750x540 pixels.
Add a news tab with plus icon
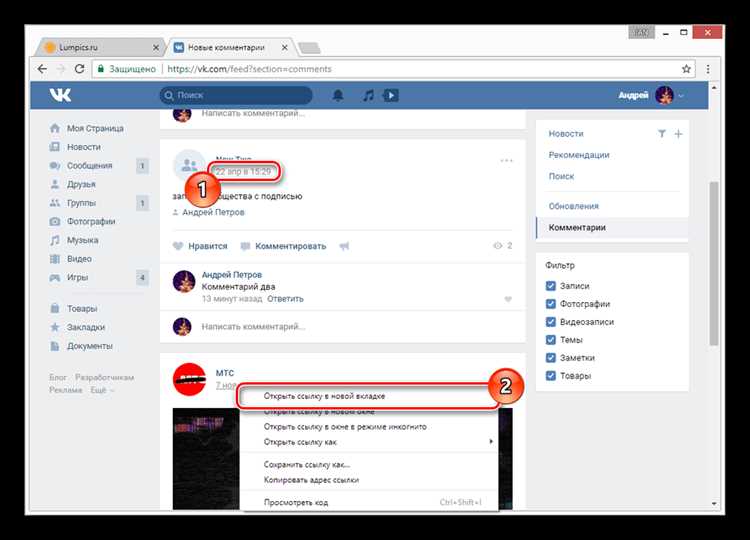click(678, 134)
